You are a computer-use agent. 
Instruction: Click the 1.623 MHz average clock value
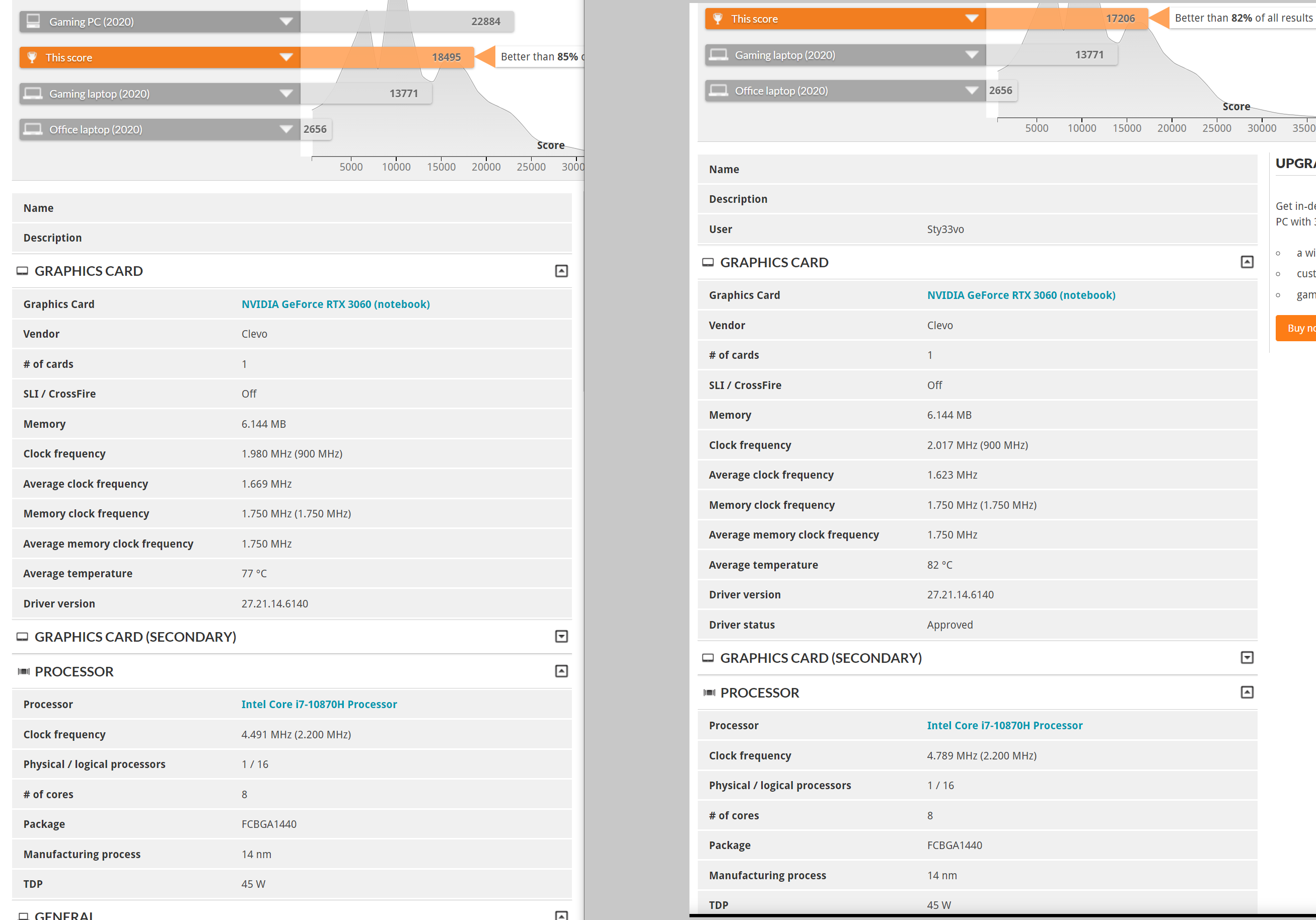pos(952,475)
